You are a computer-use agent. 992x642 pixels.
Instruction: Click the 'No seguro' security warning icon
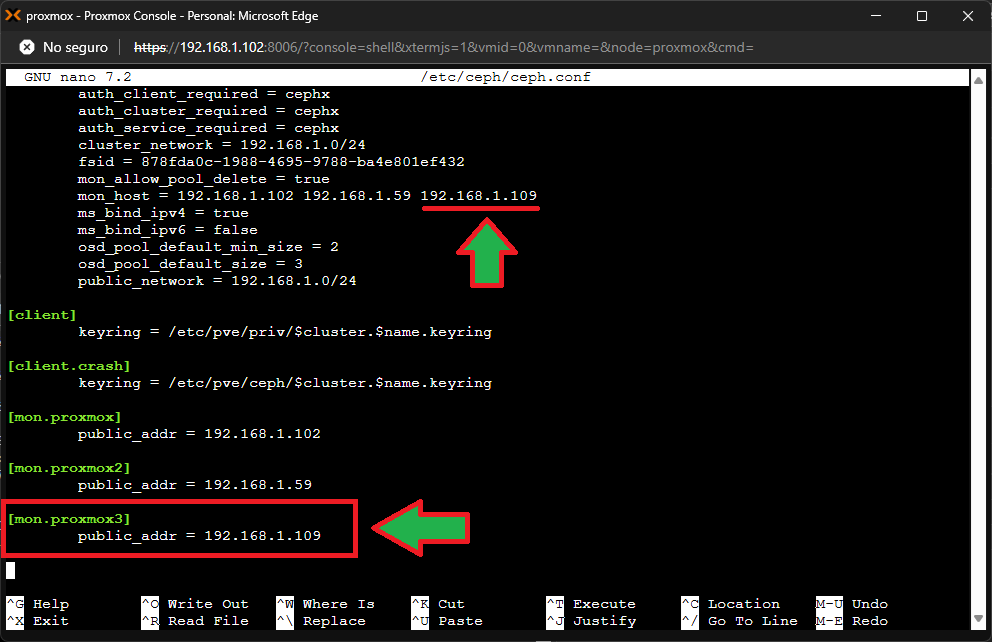27,47
